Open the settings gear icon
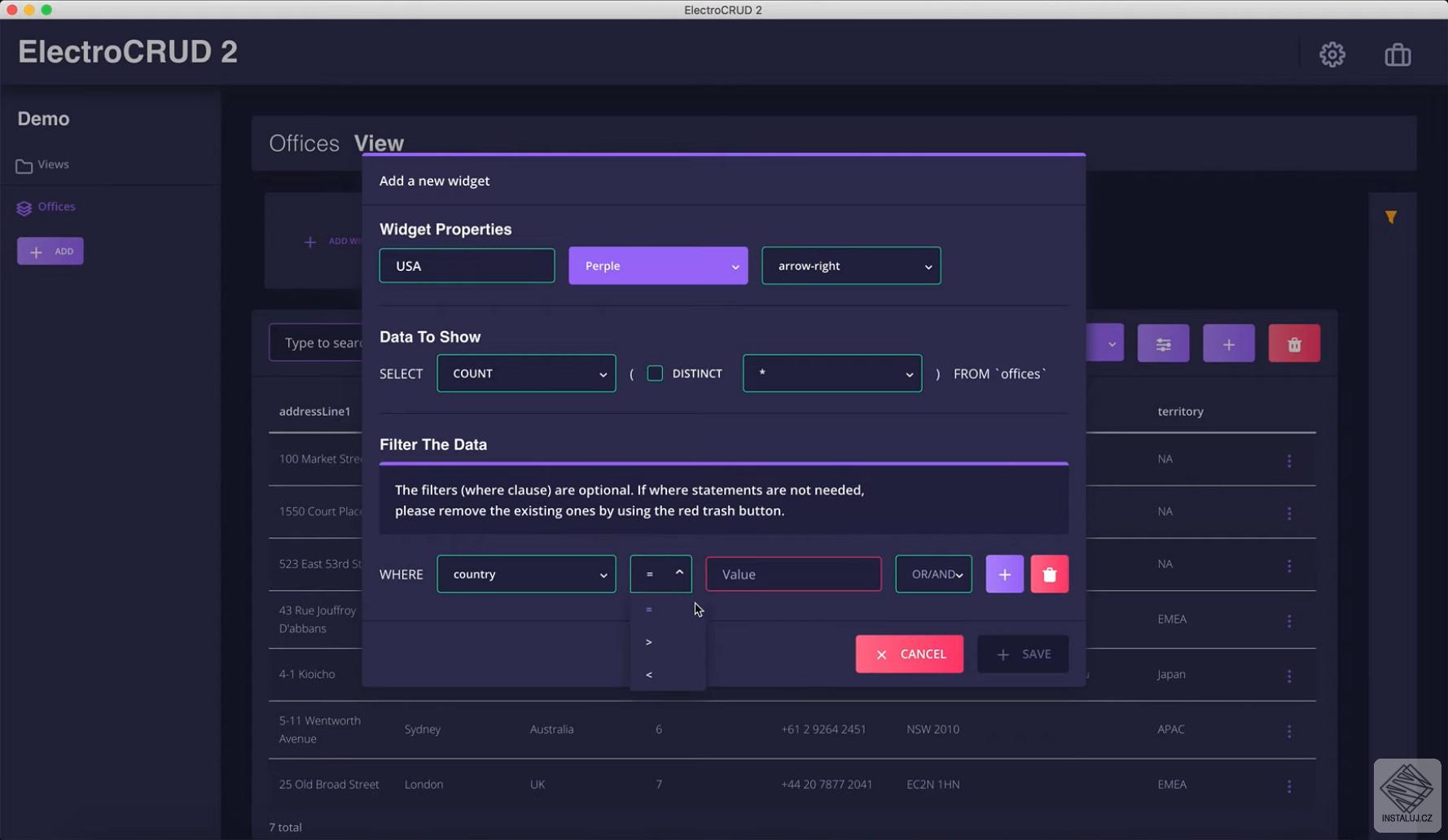 [x=1332, y=55]
